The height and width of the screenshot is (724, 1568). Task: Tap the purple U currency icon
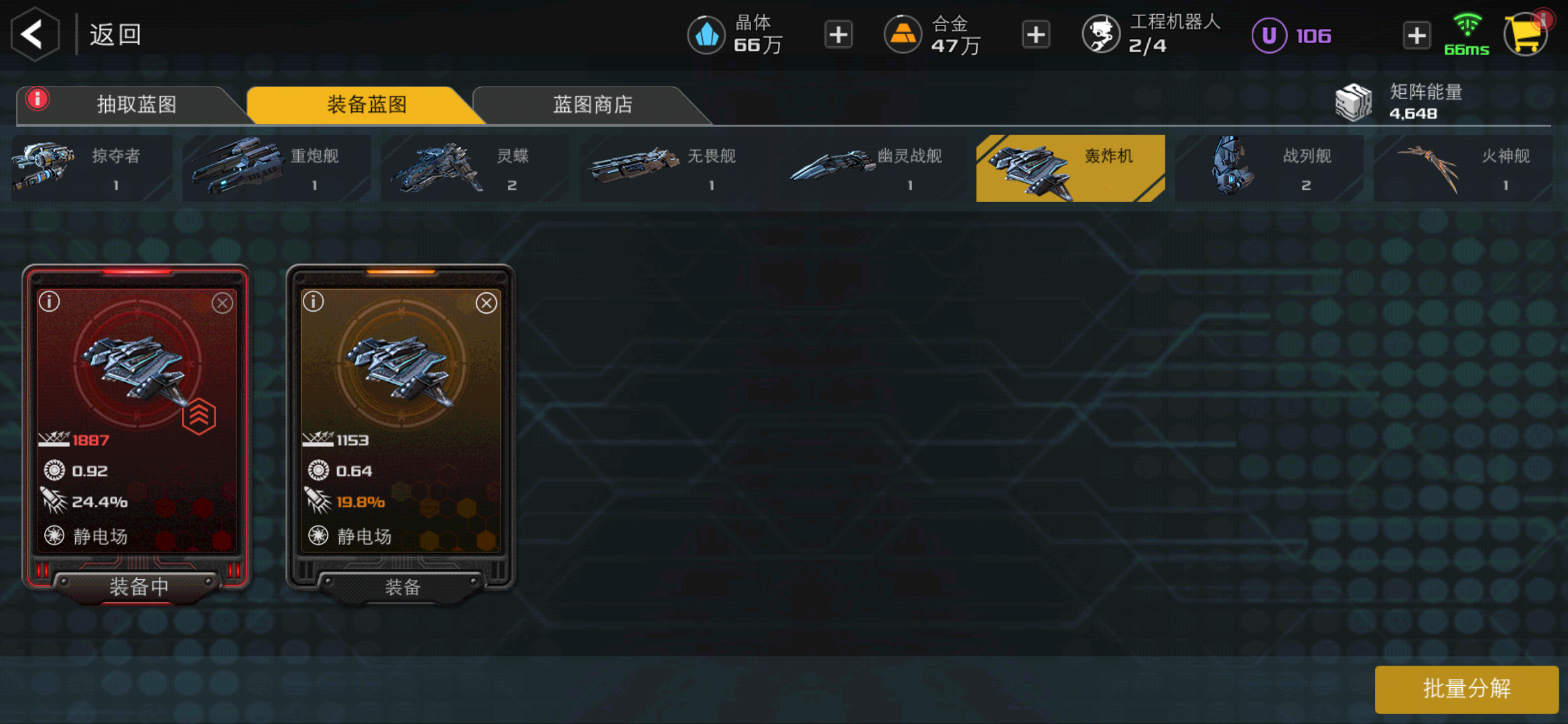coord(1269,36)
